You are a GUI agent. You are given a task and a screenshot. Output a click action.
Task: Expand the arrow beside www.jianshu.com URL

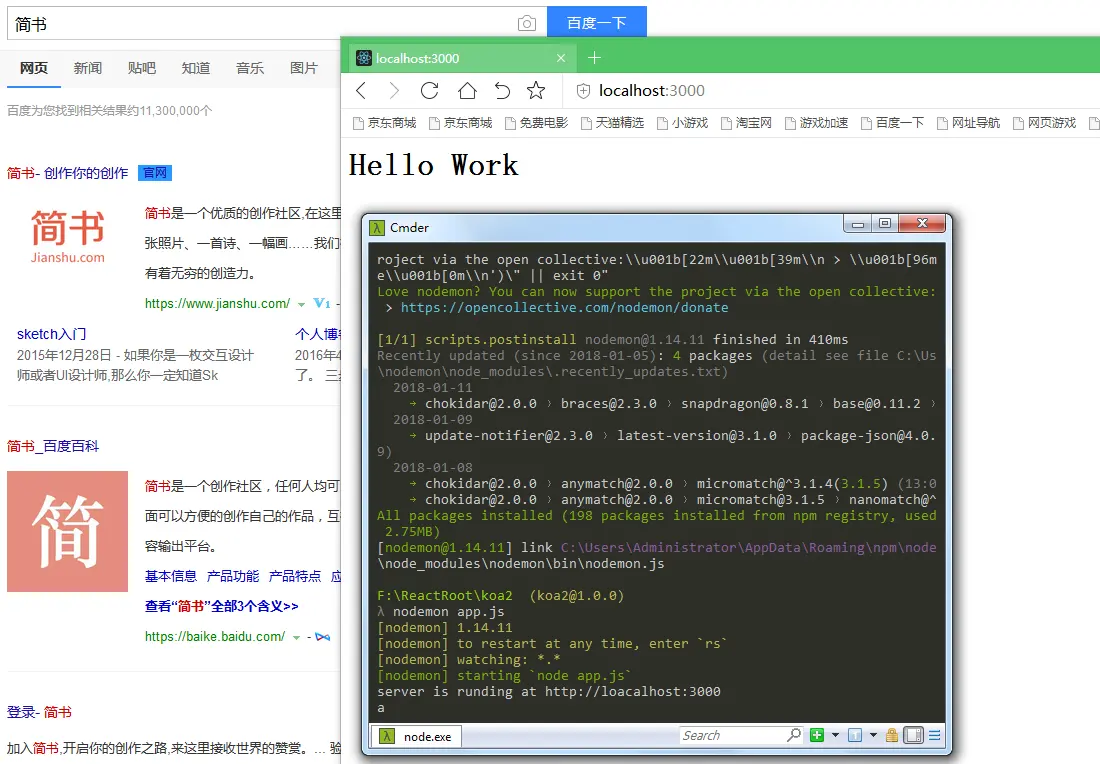click(301, 304)
